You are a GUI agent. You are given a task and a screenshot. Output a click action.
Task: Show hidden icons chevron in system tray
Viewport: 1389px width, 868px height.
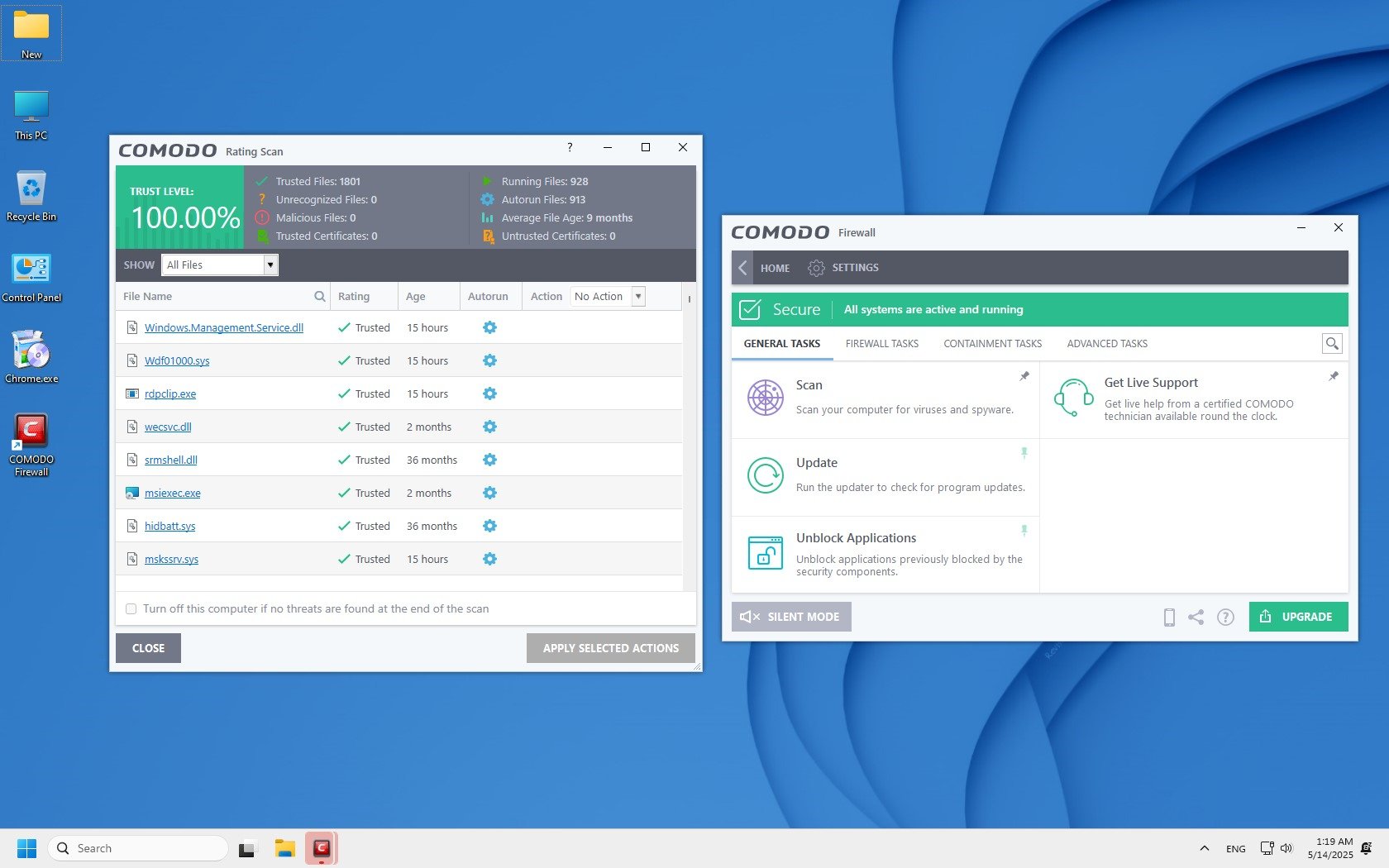coord(1204,848)
